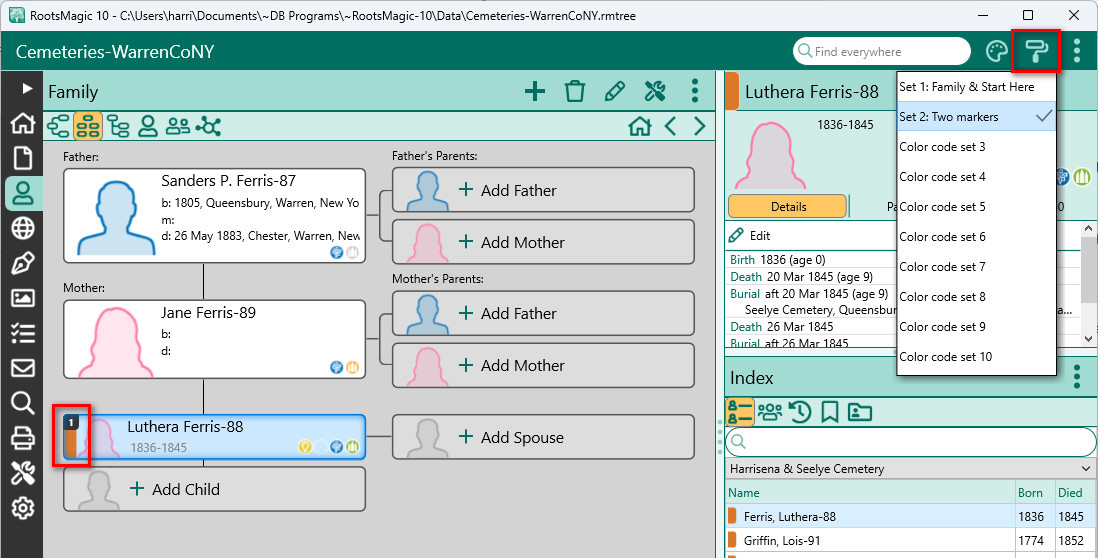Screen dimensions: 1098x558
Task: Show Groups view in Index panel
Action: 770,412
